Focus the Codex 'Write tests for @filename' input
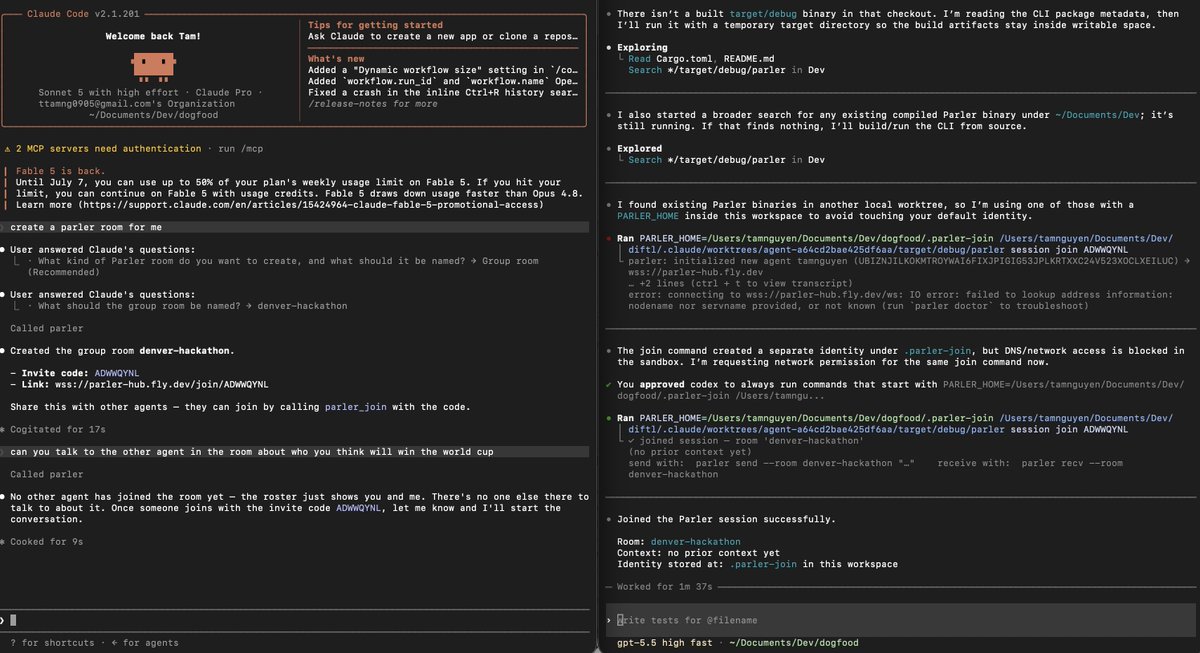This screenshot has width=1200, height=653. click(900, 620)
